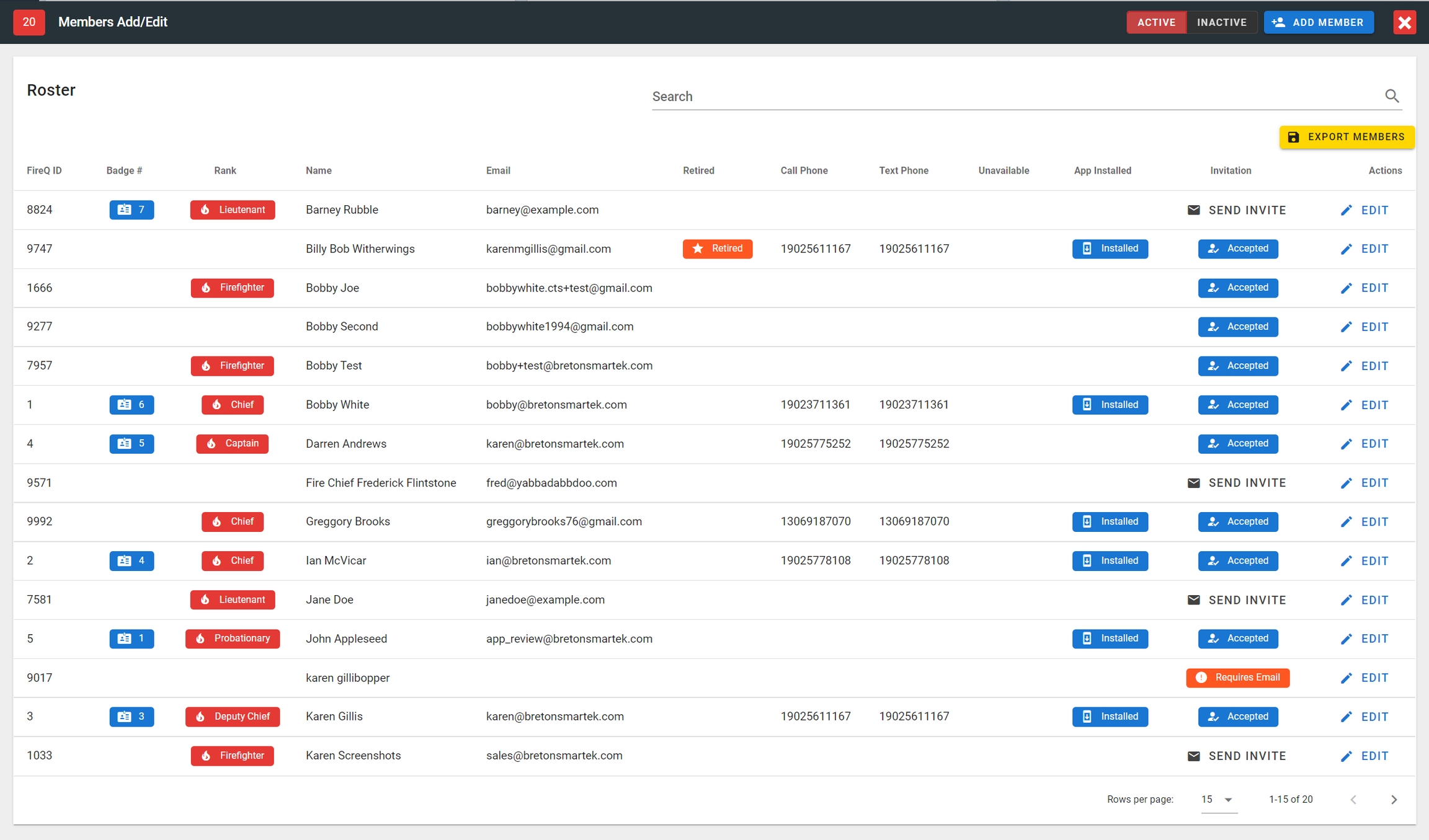Go to next page of roster
The height and width of the screenshot is (840, 1429).
click(1394, 800)
